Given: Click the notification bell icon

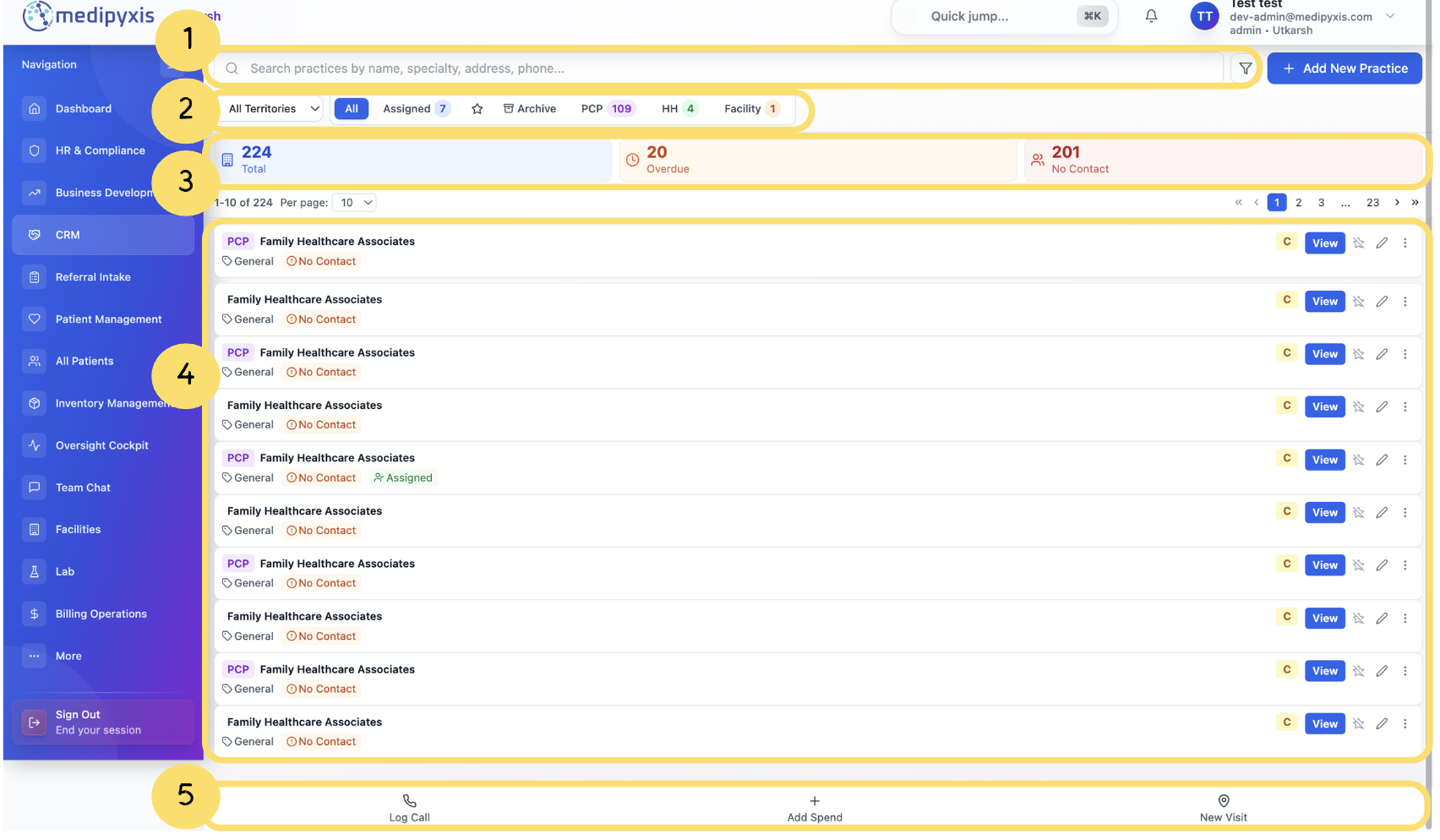Looking at the screenshot, I should coord(1151,16).
